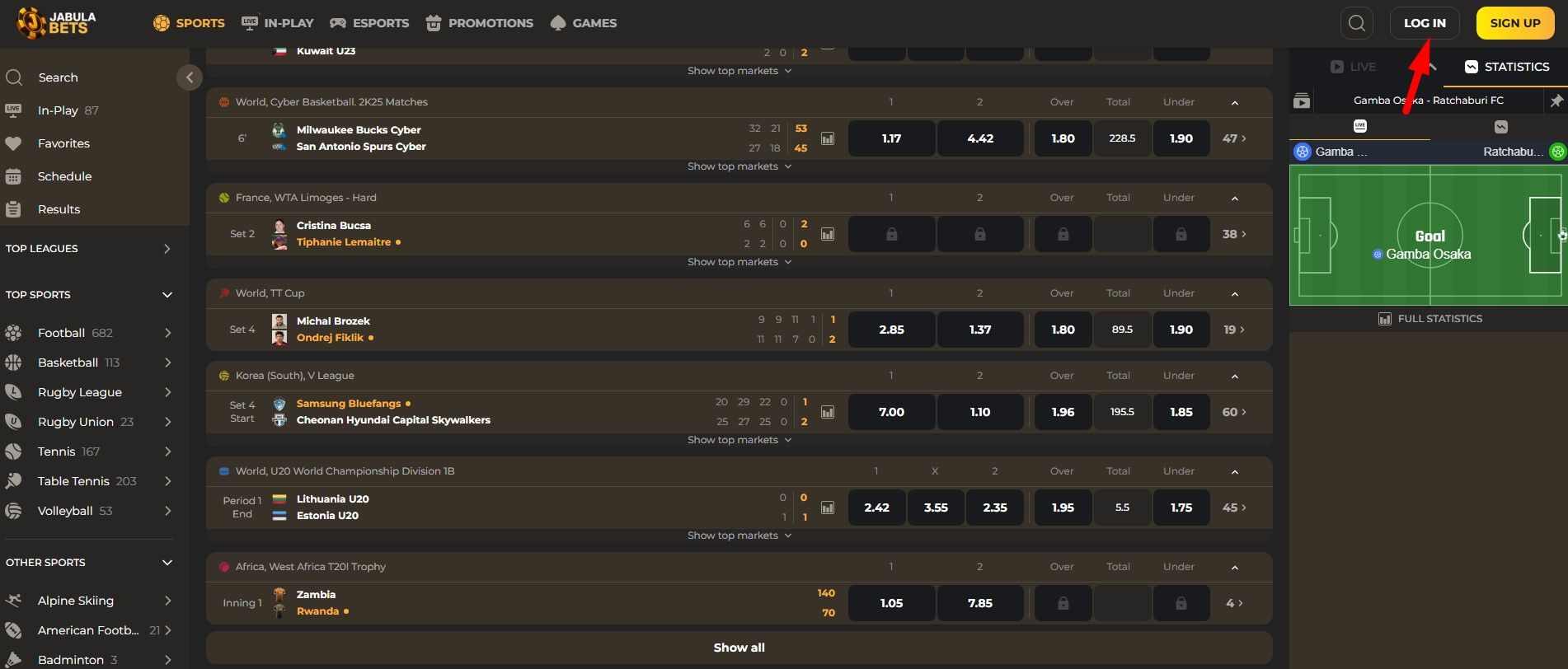Open the video playlist icon beside Gamba Osaka
This screenshot has height=669, width=1568.
pyautogui.click(x=1302, y=101)
